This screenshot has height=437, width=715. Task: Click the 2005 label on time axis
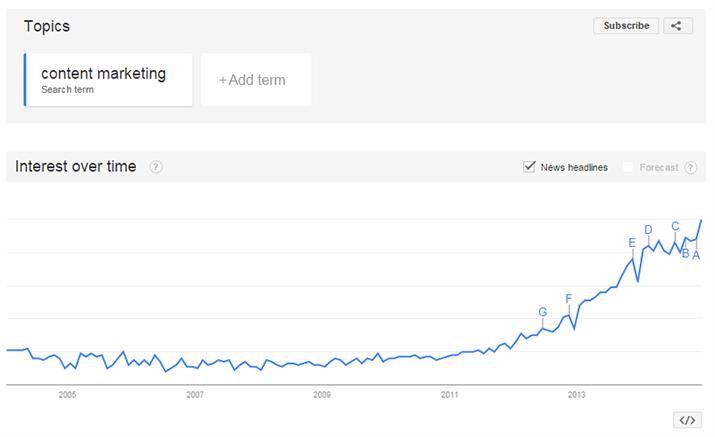click(x=67, y=395)
